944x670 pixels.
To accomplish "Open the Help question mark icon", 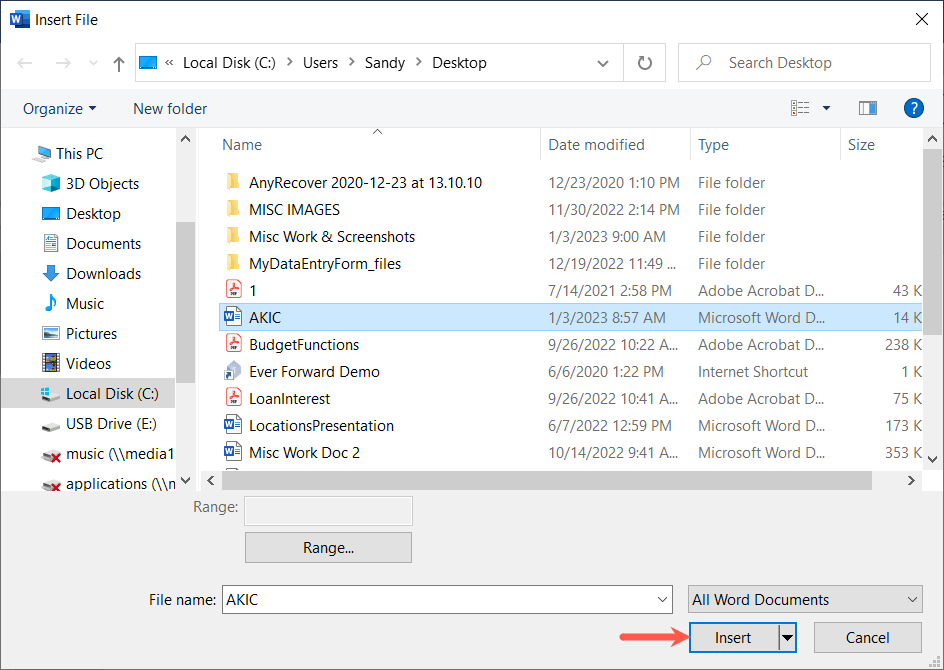I will [x=912, y=108].
